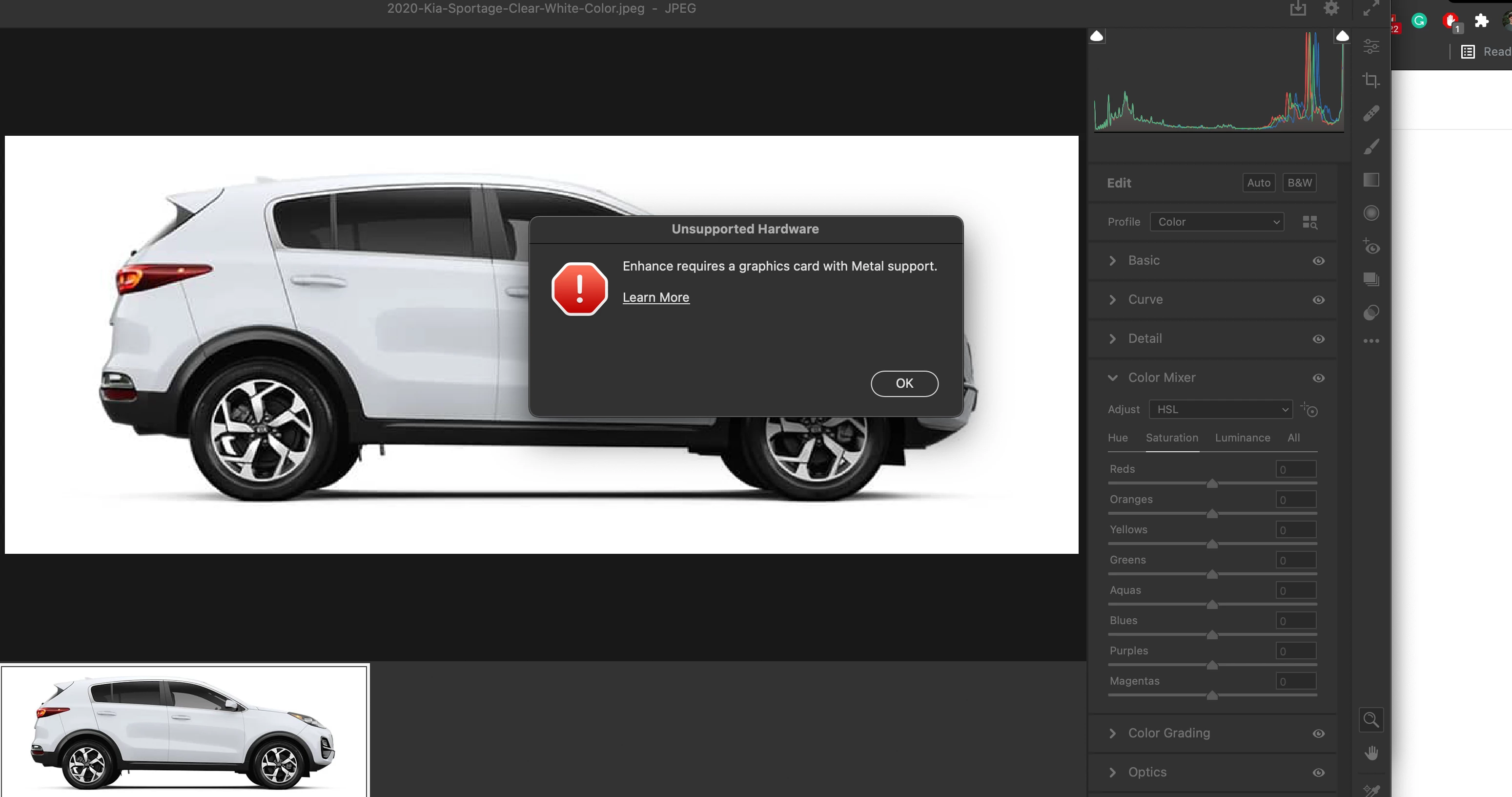Screen dimensions: 1512x797
Task: Select the Spot Removal bandage tool
Action: click(1371, 113)
